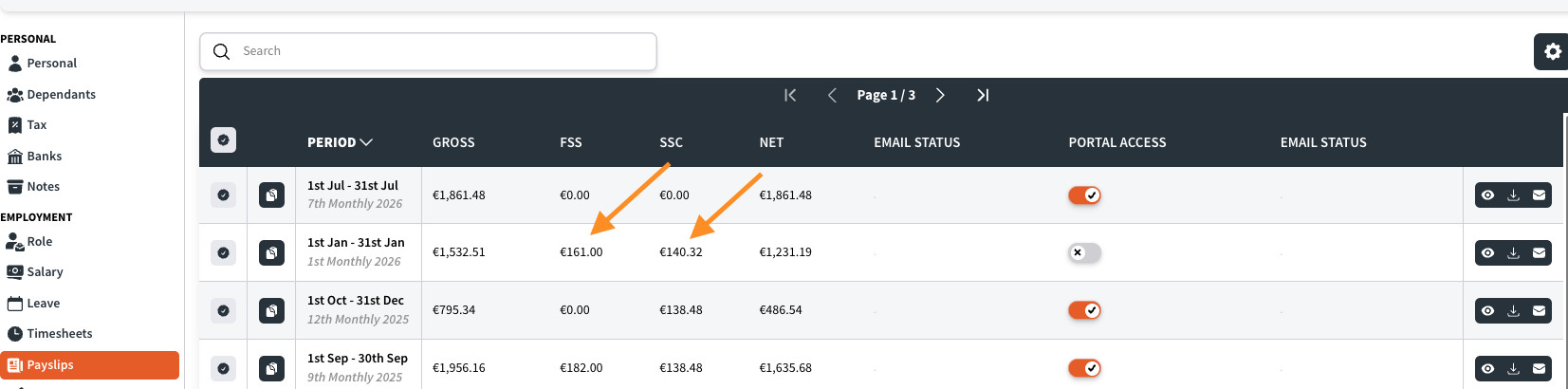Select the 1st Jul - 31st Jul row checkbox
The width and height of the screenshot is (1568, 389).
tap(223, 195)
